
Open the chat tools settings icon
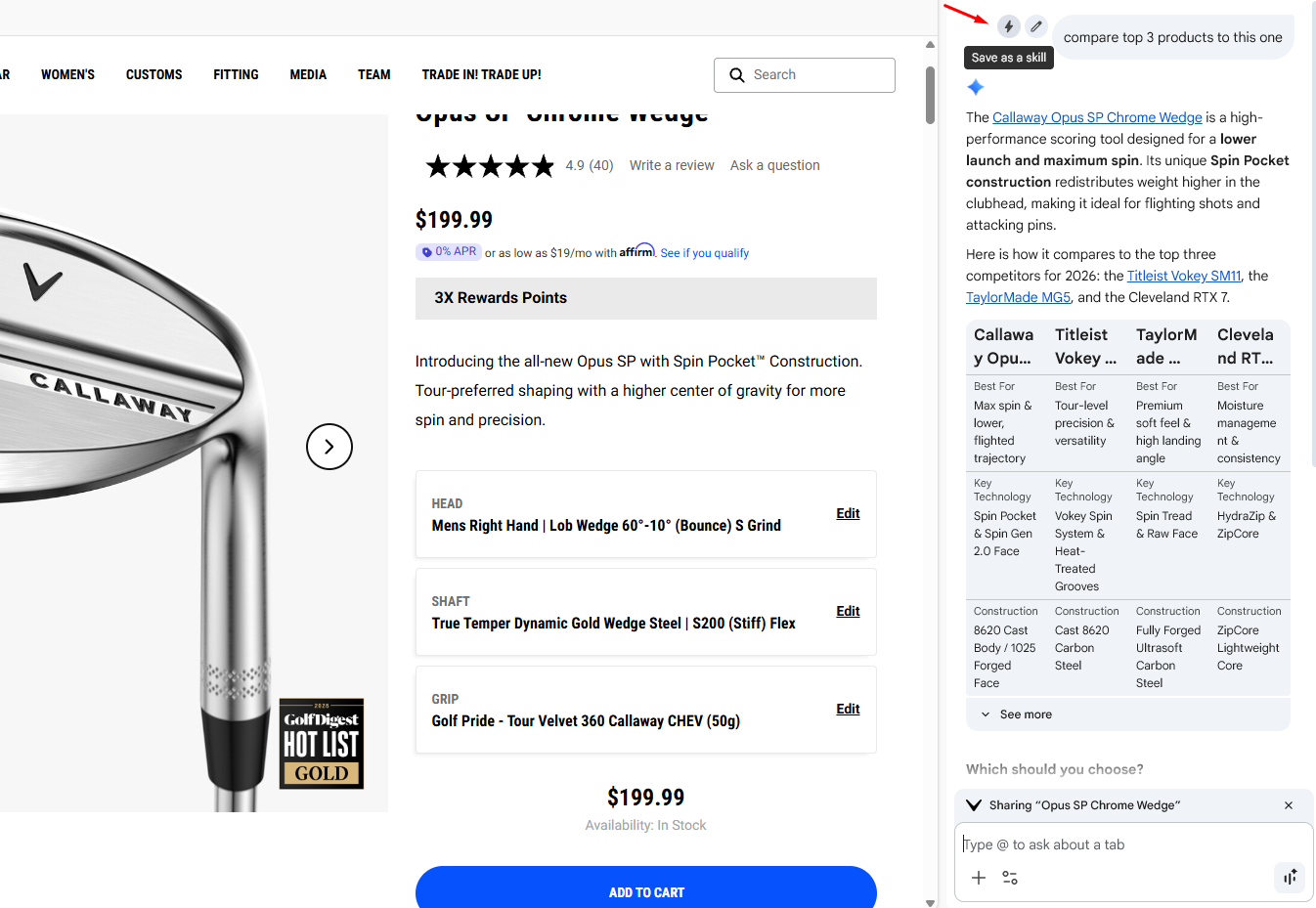tap(1010, 878)
